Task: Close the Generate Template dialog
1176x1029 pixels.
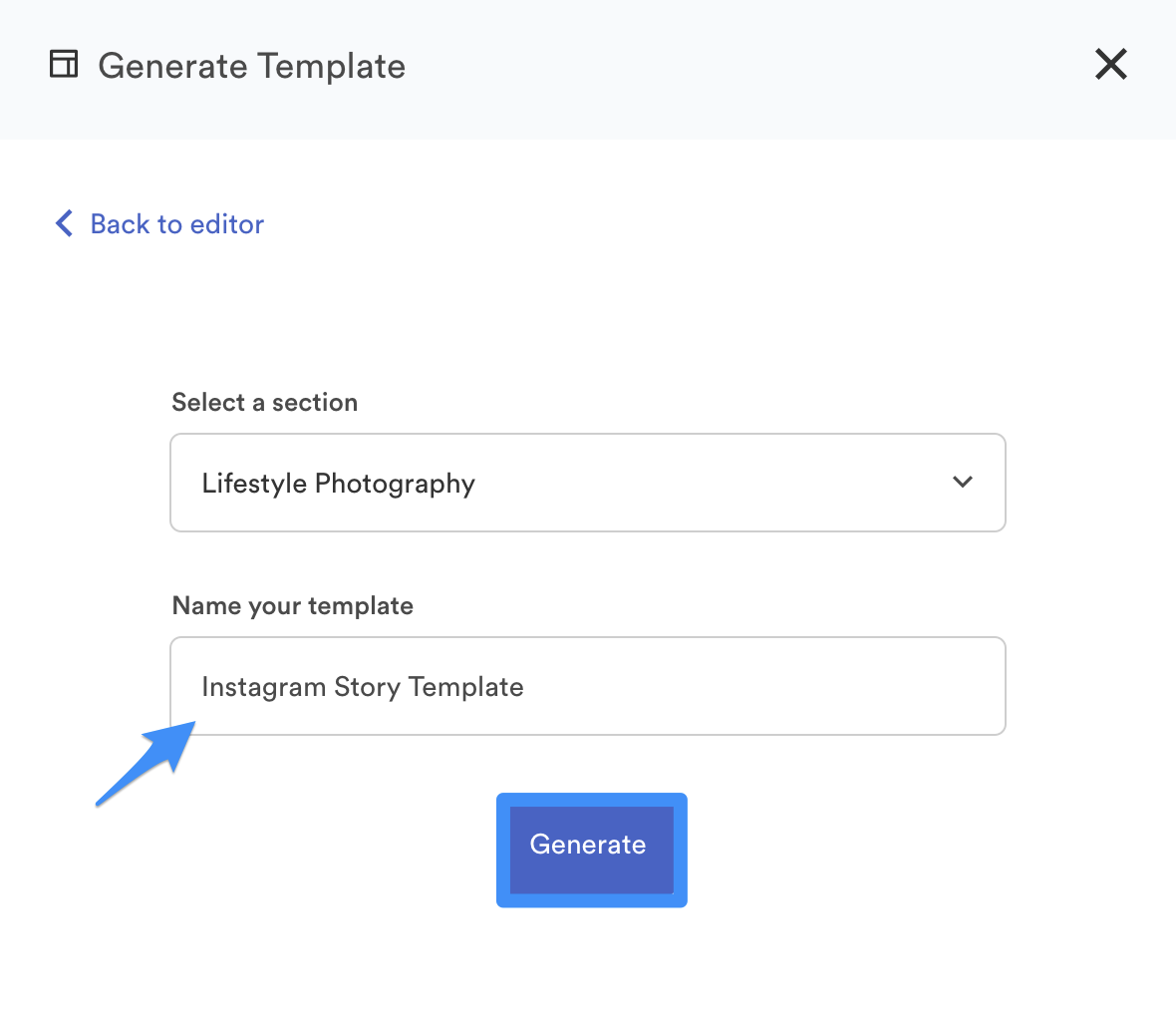Action: [1110, 65]
